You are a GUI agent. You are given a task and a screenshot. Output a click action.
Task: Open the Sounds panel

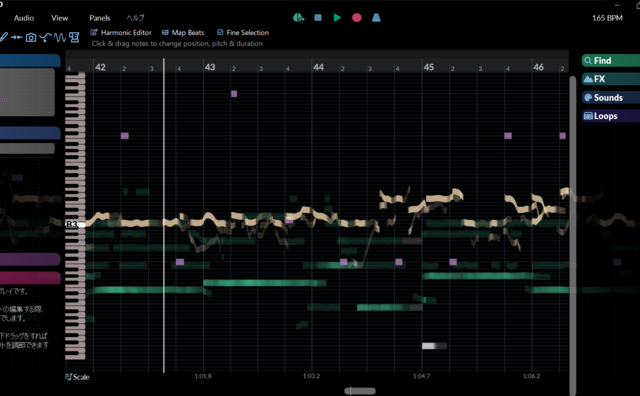point(611,98)
